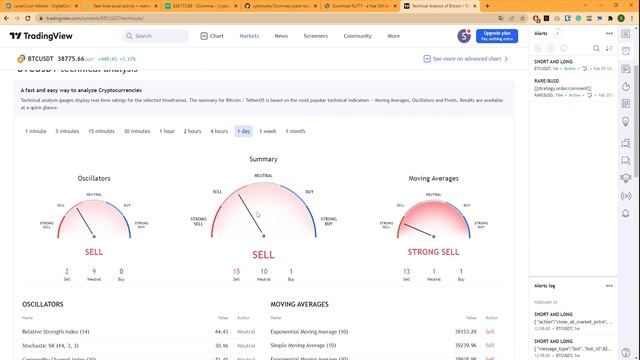This screenshot has height=360, width=640.
Task: Open the user profile avatar
Action: tap(464, 36)
